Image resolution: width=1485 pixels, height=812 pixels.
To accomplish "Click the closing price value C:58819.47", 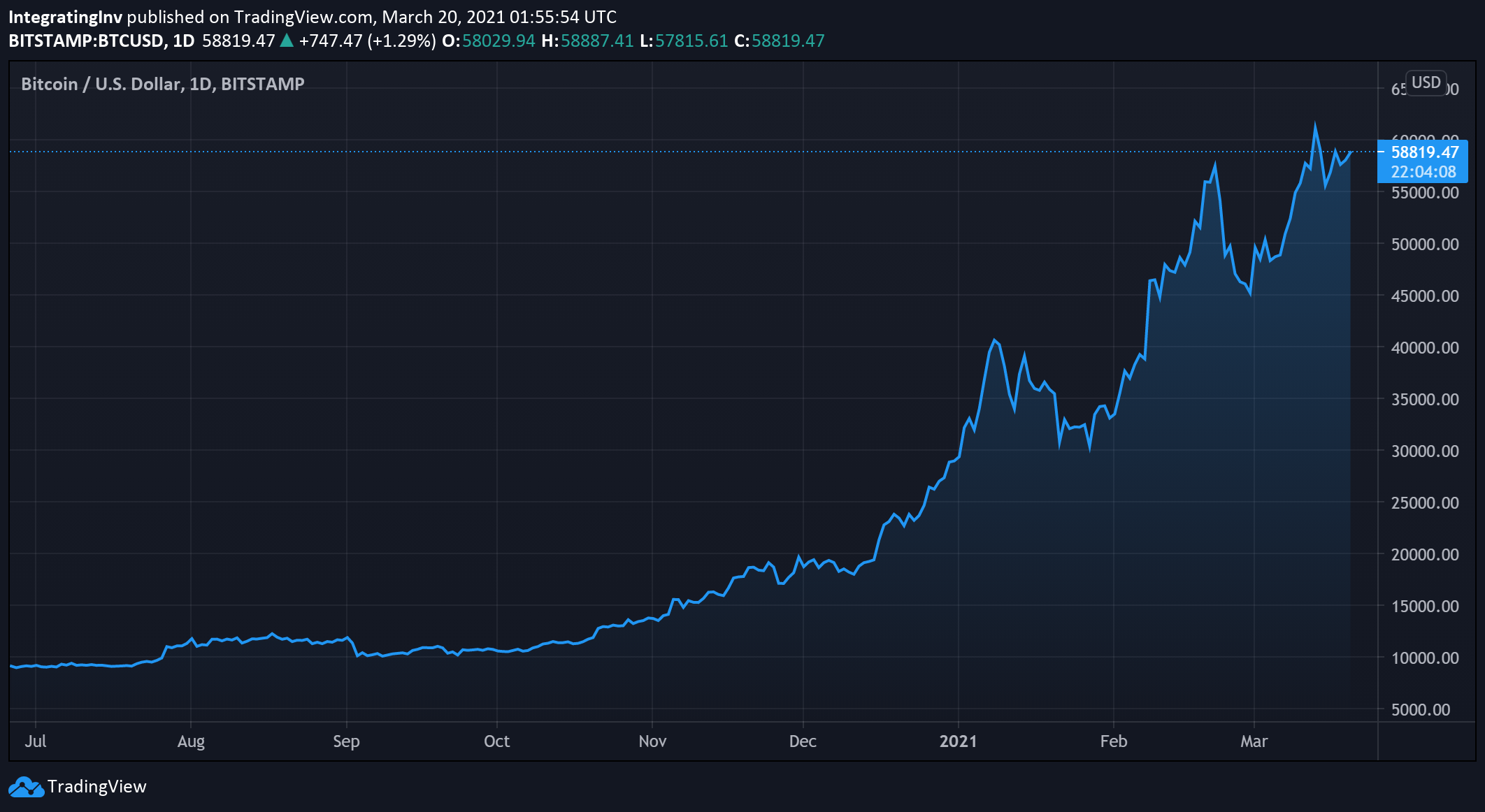I will point(780,41).
